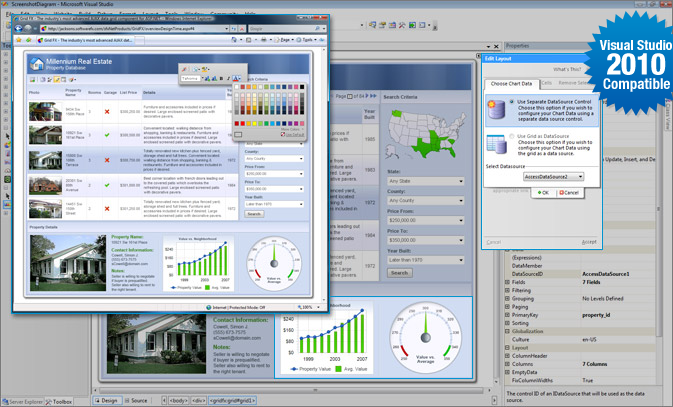
Task: Click the Print icon in the browser toolbar
Action: click(x=264, y=40)
